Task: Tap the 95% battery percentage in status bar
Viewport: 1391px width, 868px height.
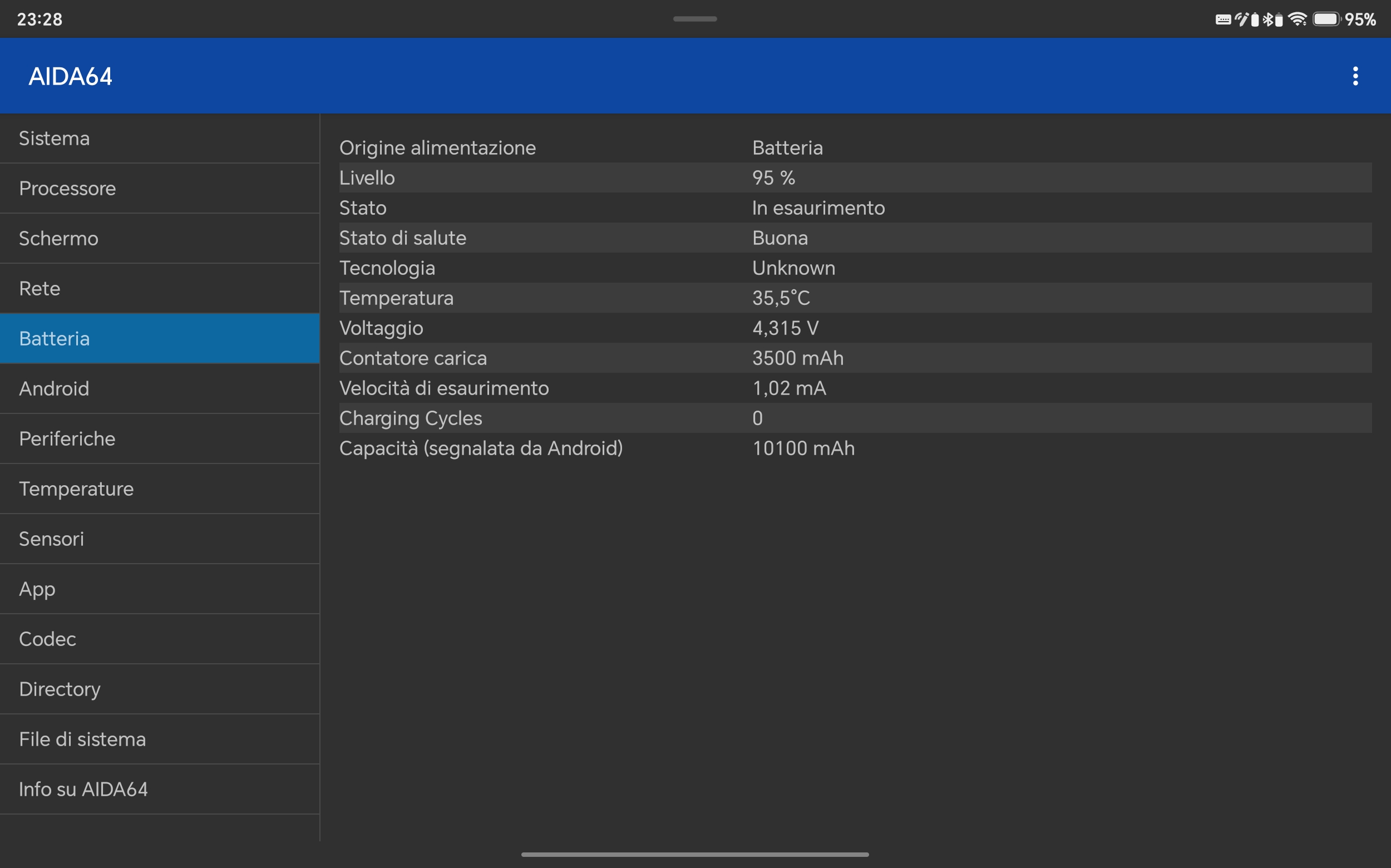Action: coord(1360,19)
